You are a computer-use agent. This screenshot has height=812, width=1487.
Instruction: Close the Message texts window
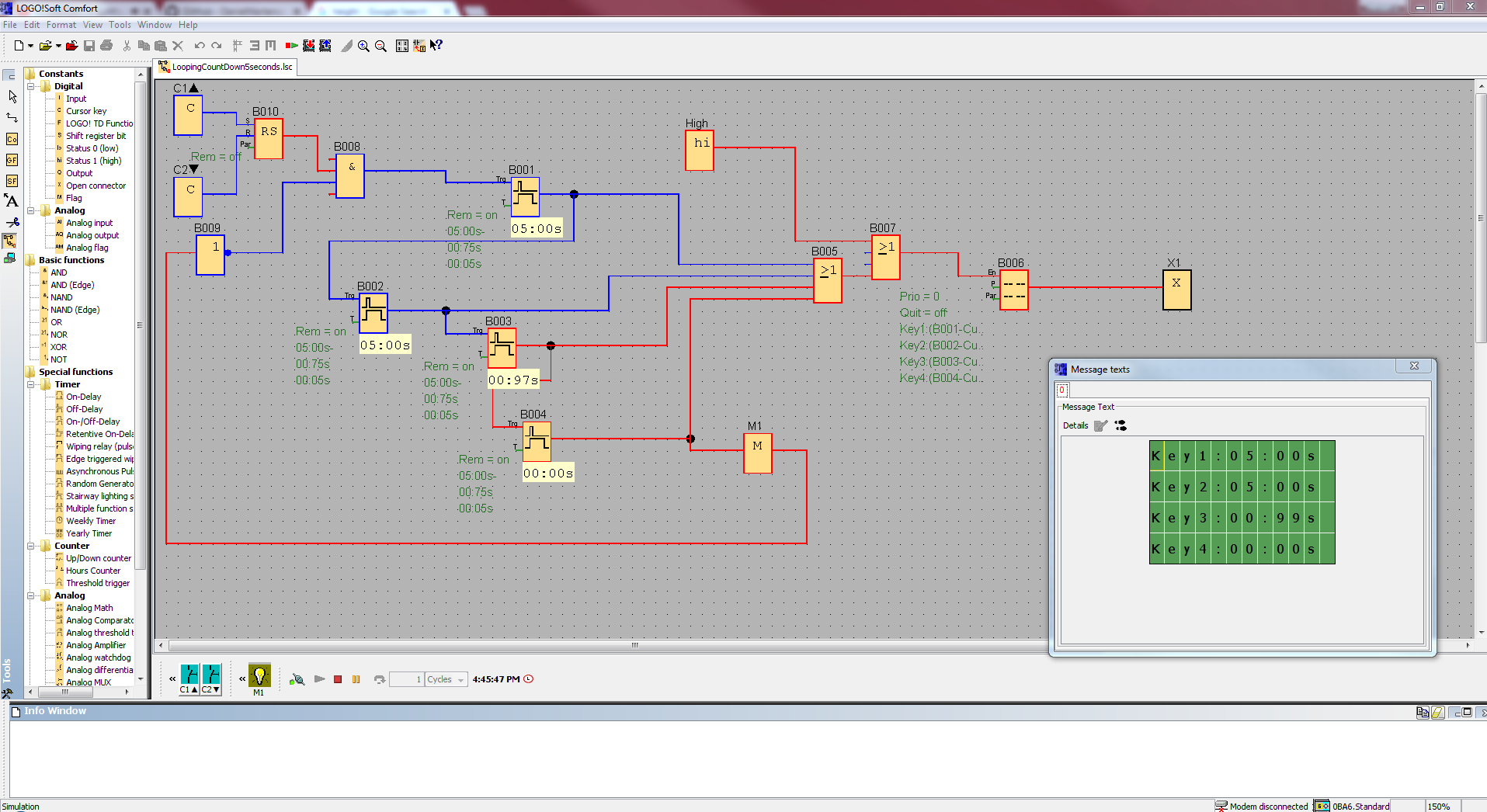(x=1414, y=366)
